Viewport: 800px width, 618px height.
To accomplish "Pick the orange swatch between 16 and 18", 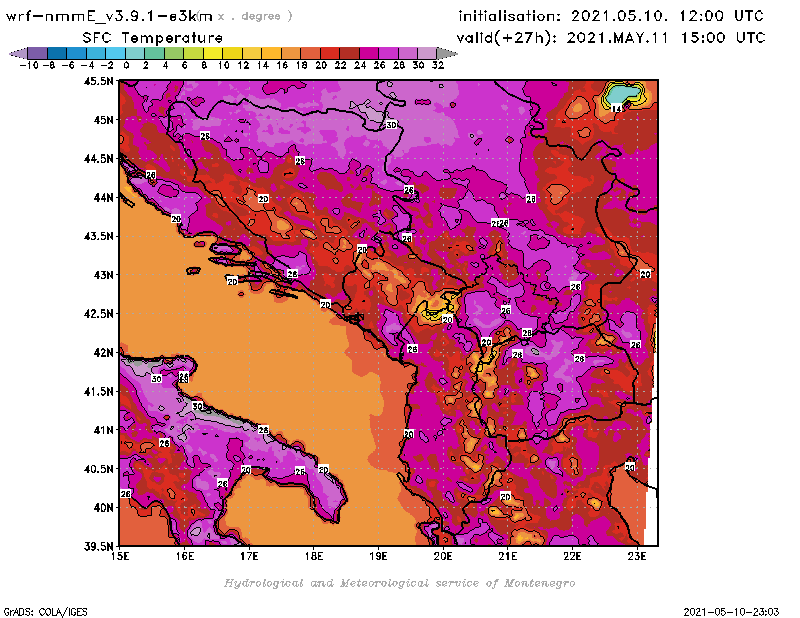I will click(x=291, y=53).
